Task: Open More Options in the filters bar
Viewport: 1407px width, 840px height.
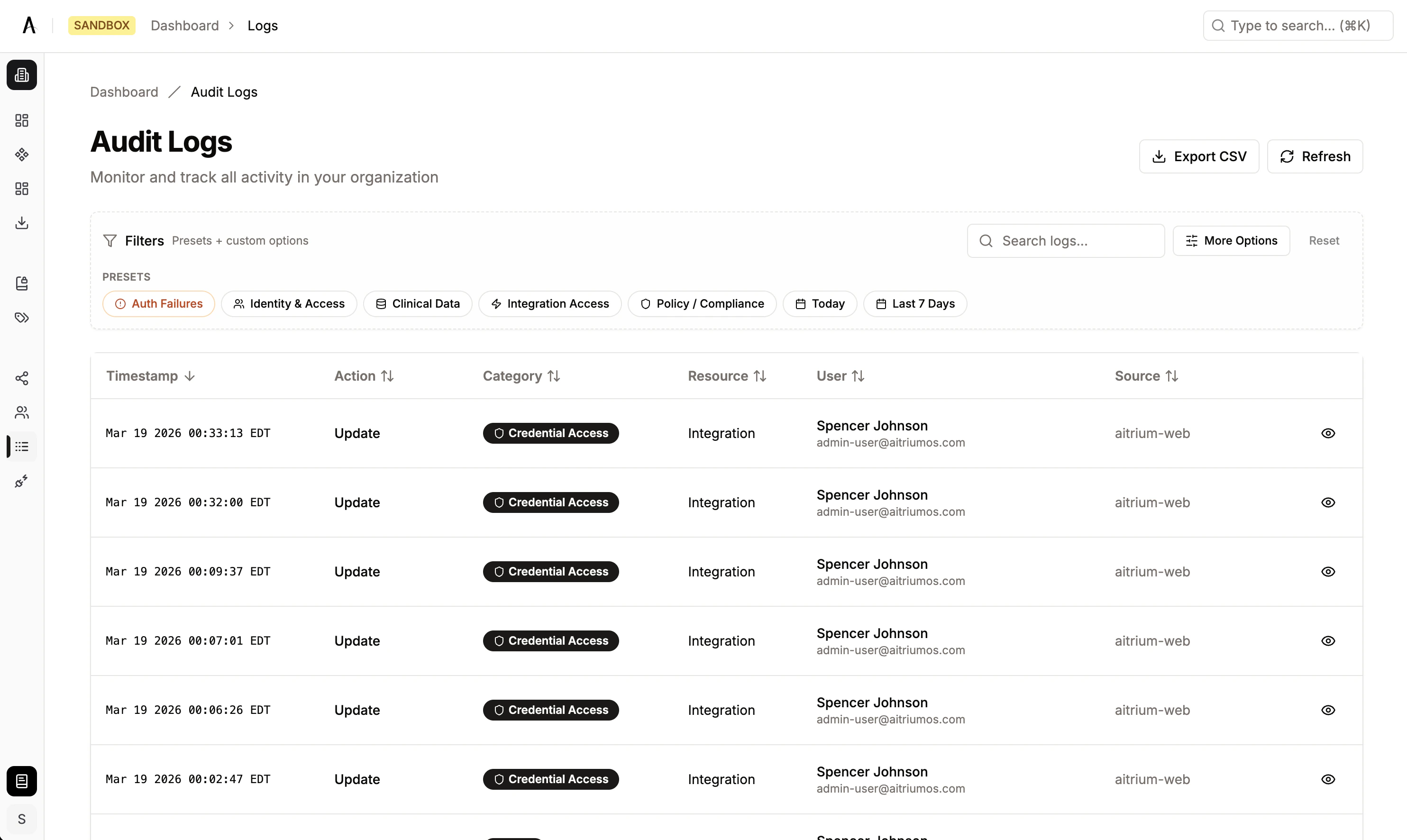Action: tap(1232, 240)
